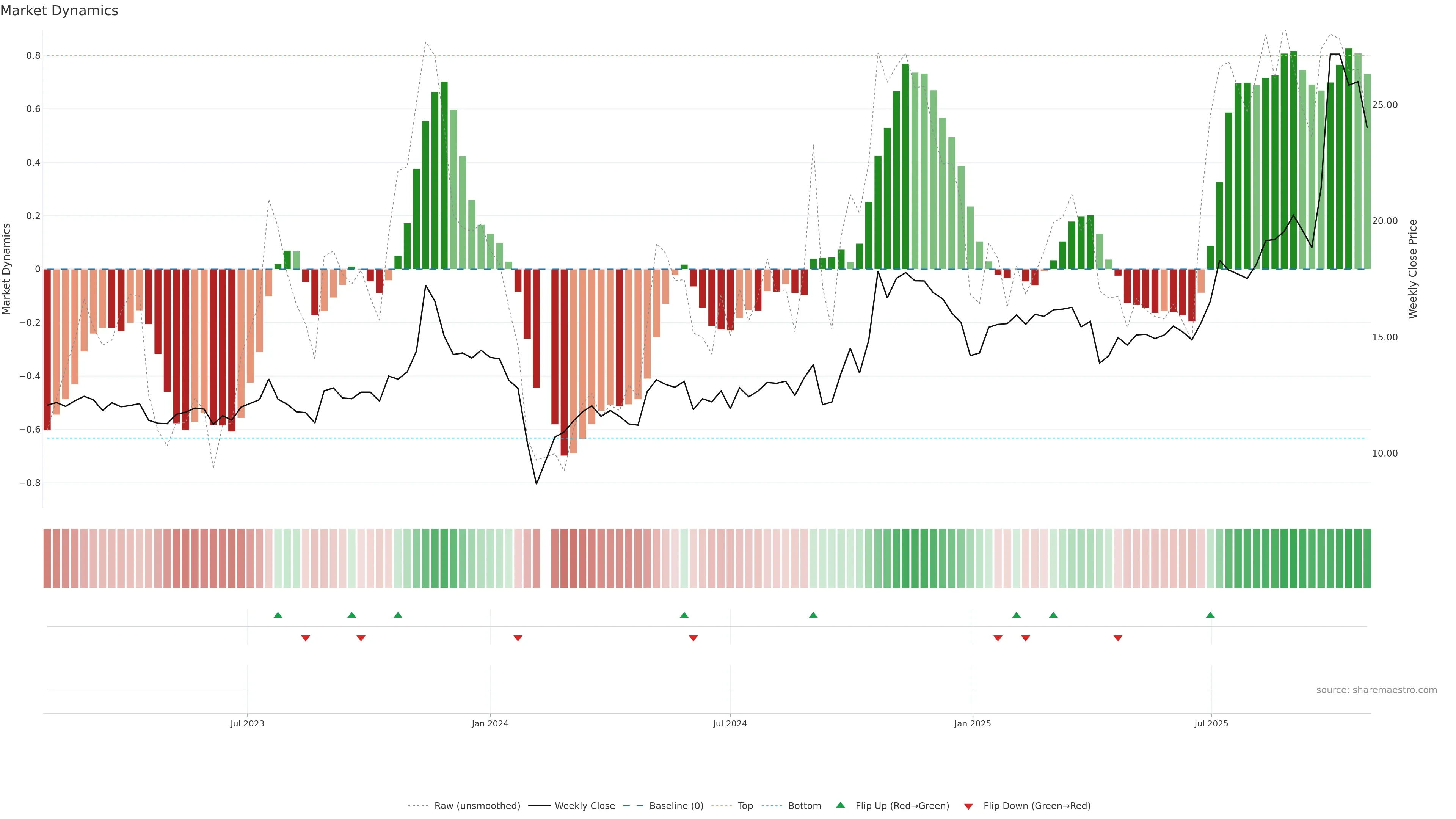Screen dimensions: 1456x819
Task: Hide the Top threshold line via legend
Action: (745, 806)
